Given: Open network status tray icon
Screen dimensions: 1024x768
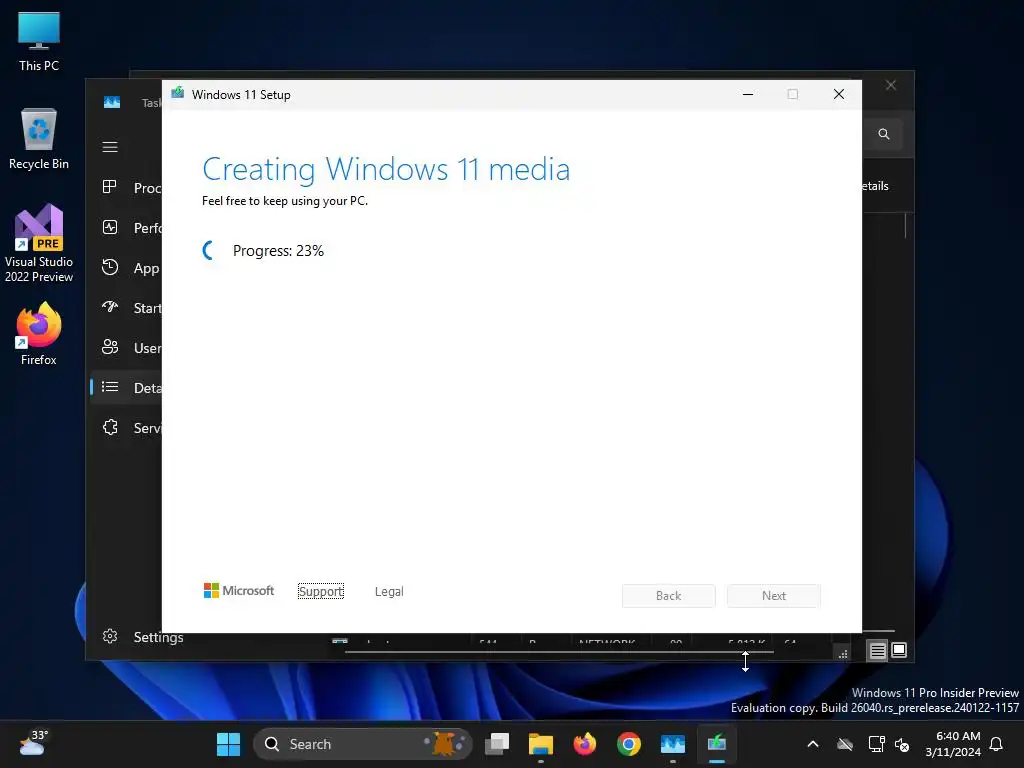Looking at the screenshot, I should coord(876,744).
